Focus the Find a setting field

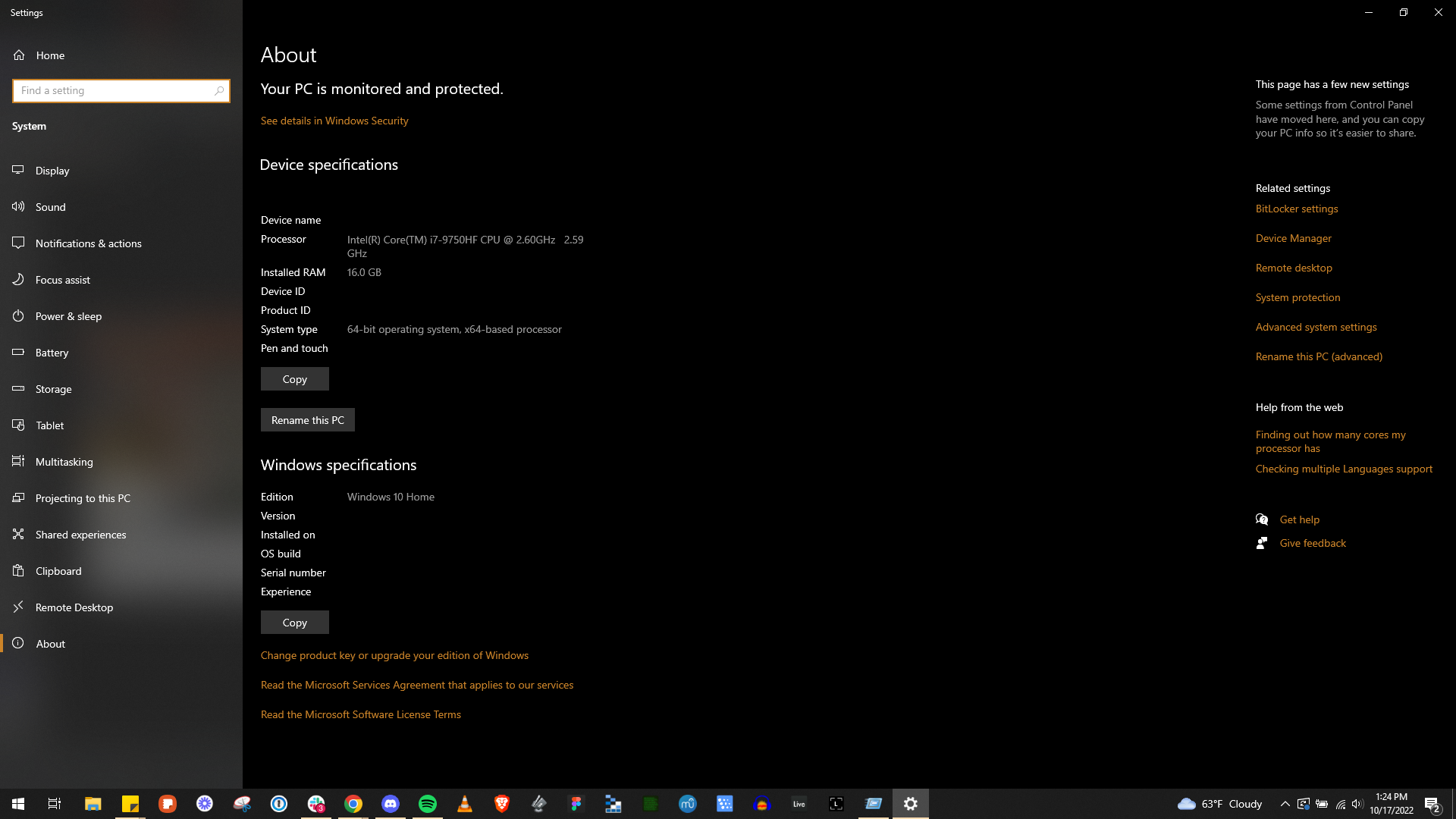click(x=121, y=91)
